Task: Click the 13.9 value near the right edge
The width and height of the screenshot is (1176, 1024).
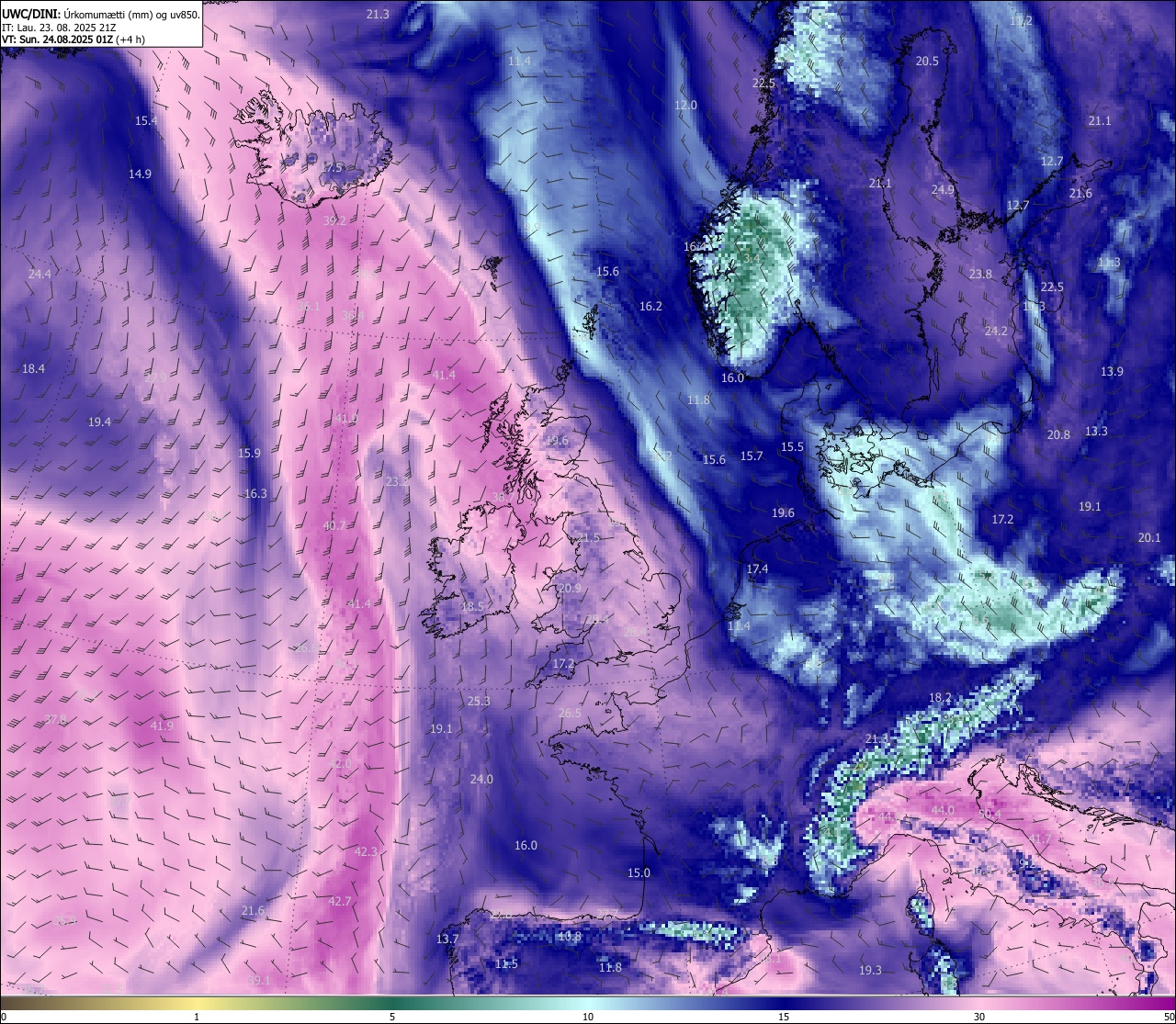Action: pos(1112,371)
